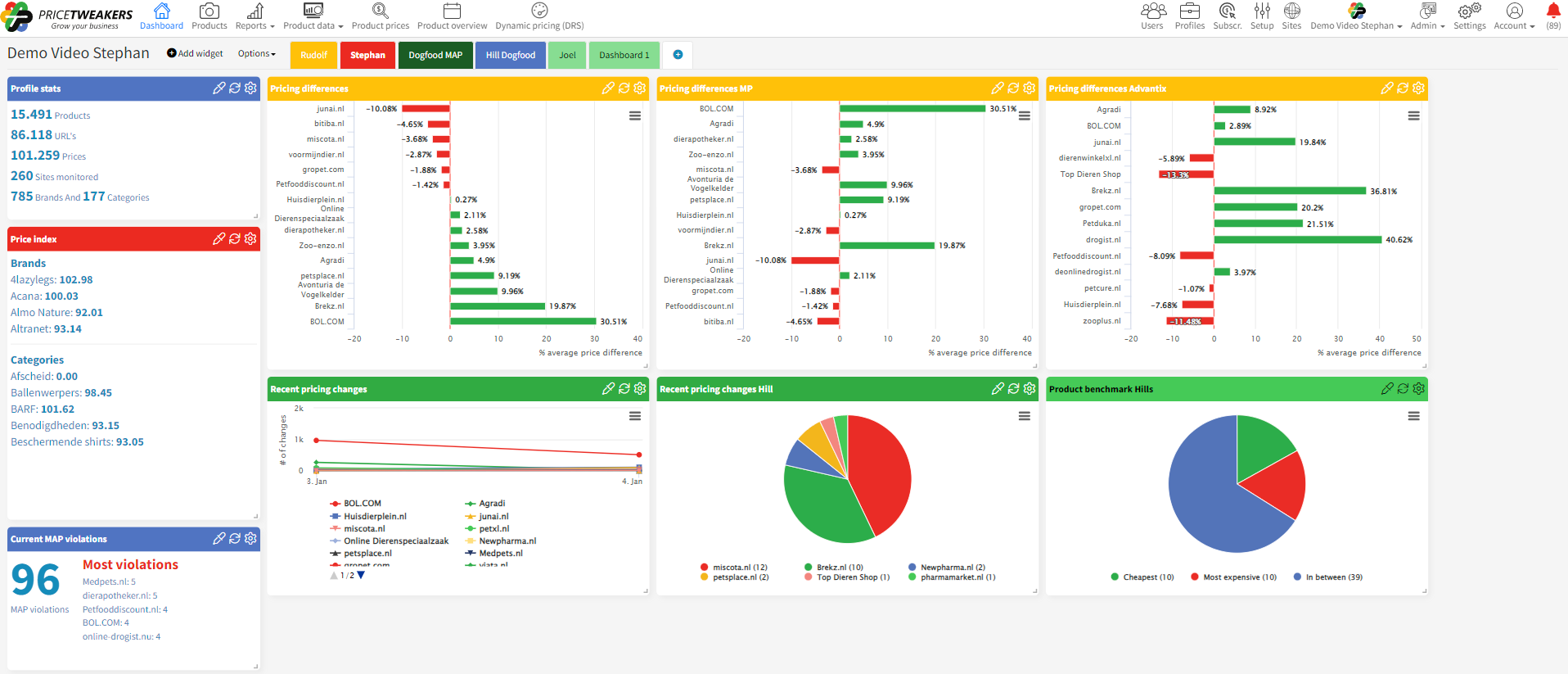The width and height of the screenshot is (1568, 674).
Task: Click BOL.COM 30.51% green bar
Action: point(523,321)
